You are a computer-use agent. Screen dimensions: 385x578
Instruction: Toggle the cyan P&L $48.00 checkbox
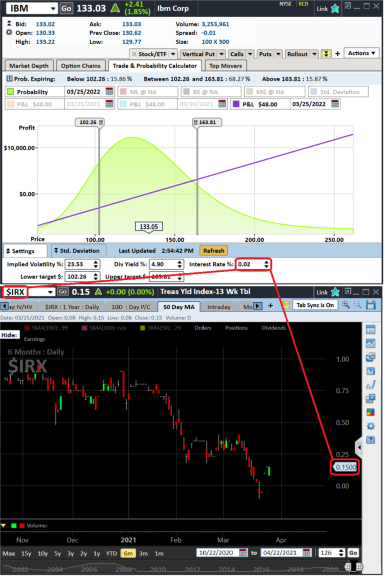[123, 104]
